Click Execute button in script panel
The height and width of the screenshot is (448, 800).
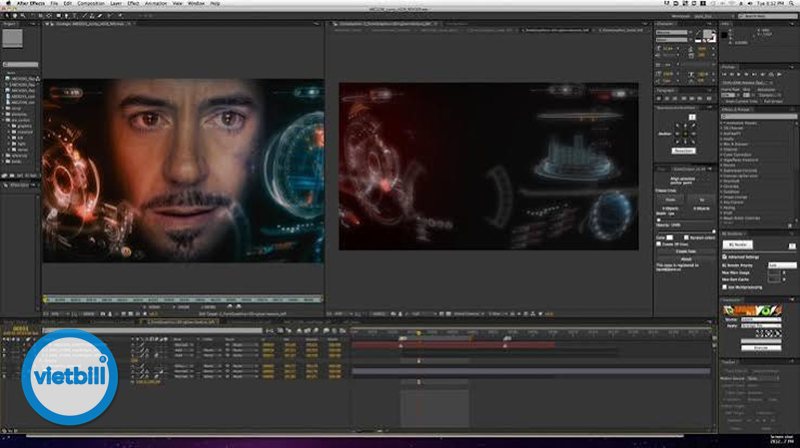[x=761, y=347]
